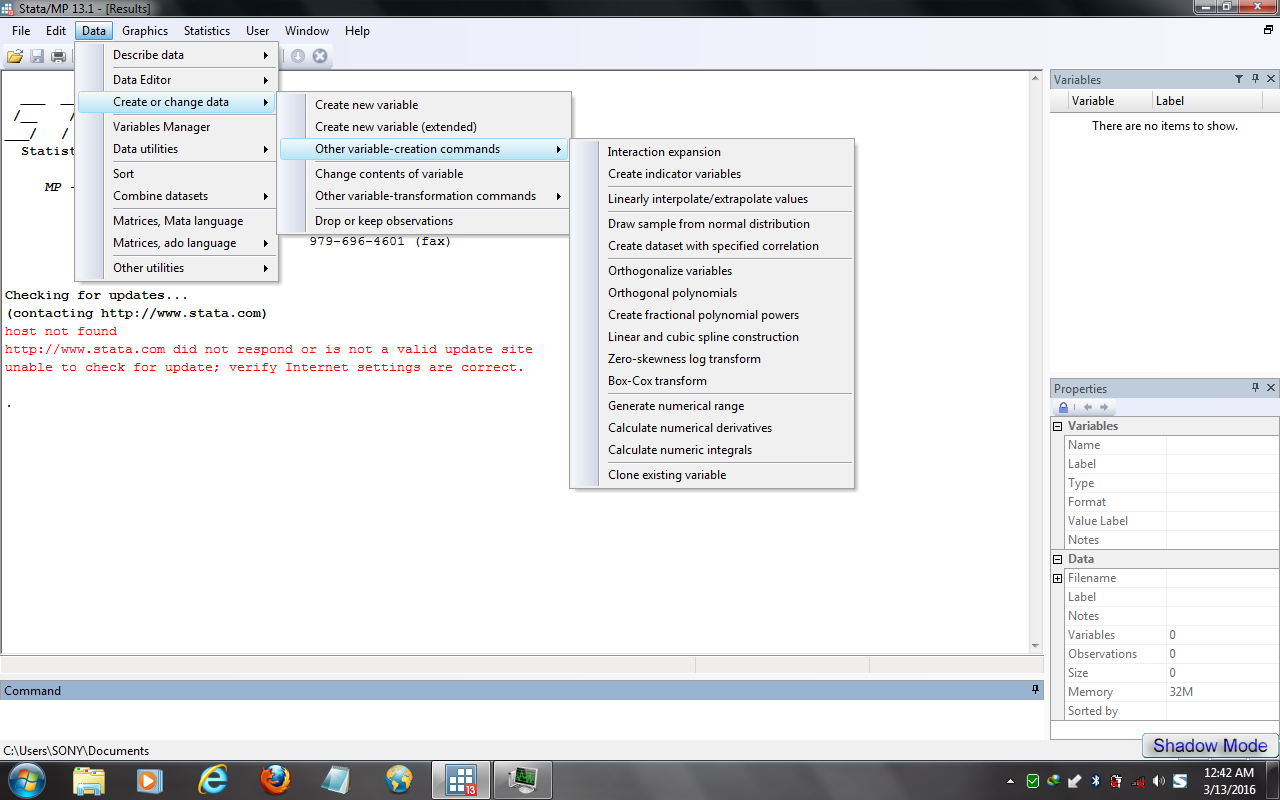
Task: Toggle the lock icon in Properties panel
Action: (x=1064, y=408)
